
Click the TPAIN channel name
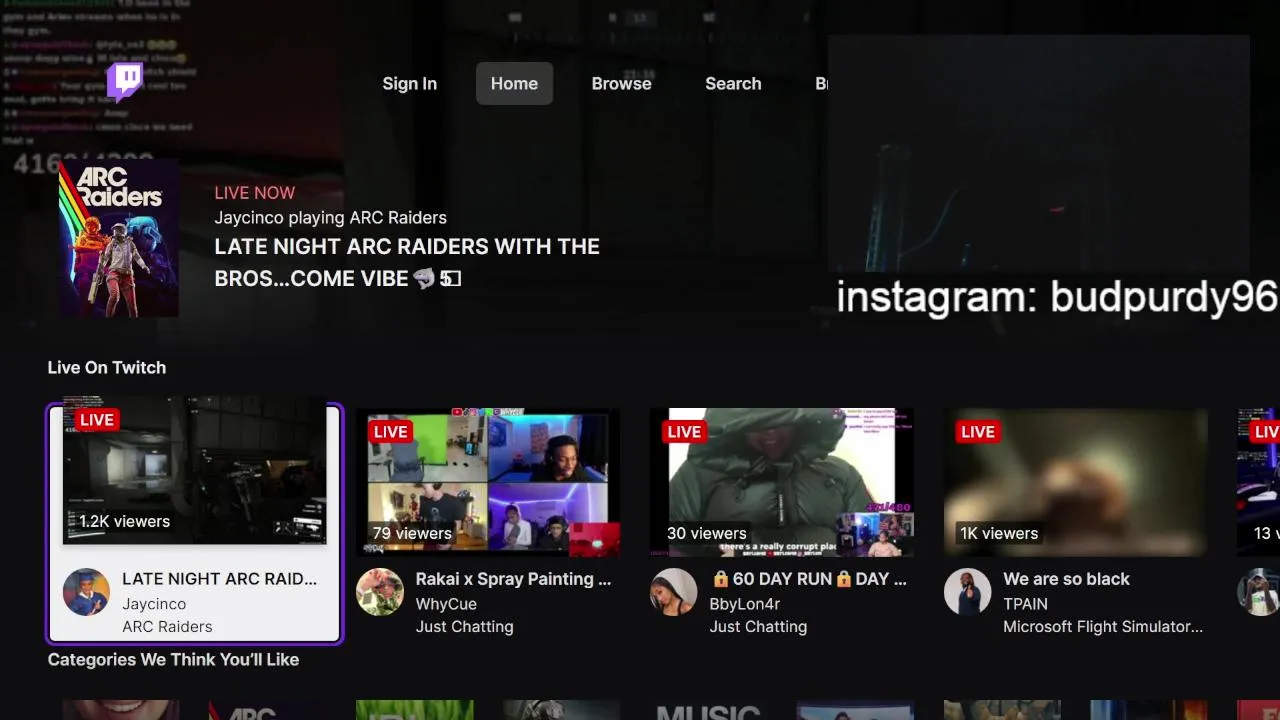1025,604
